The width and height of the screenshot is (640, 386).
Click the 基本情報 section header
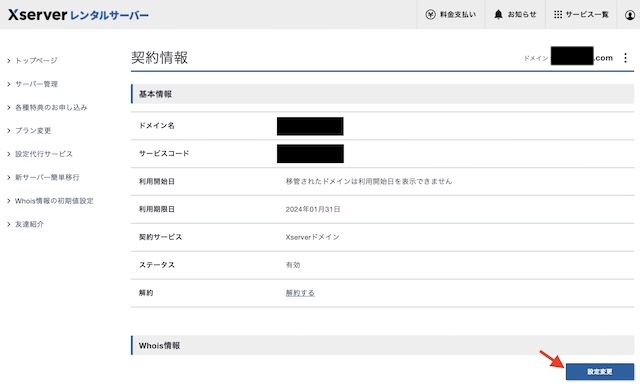[382, 94]
